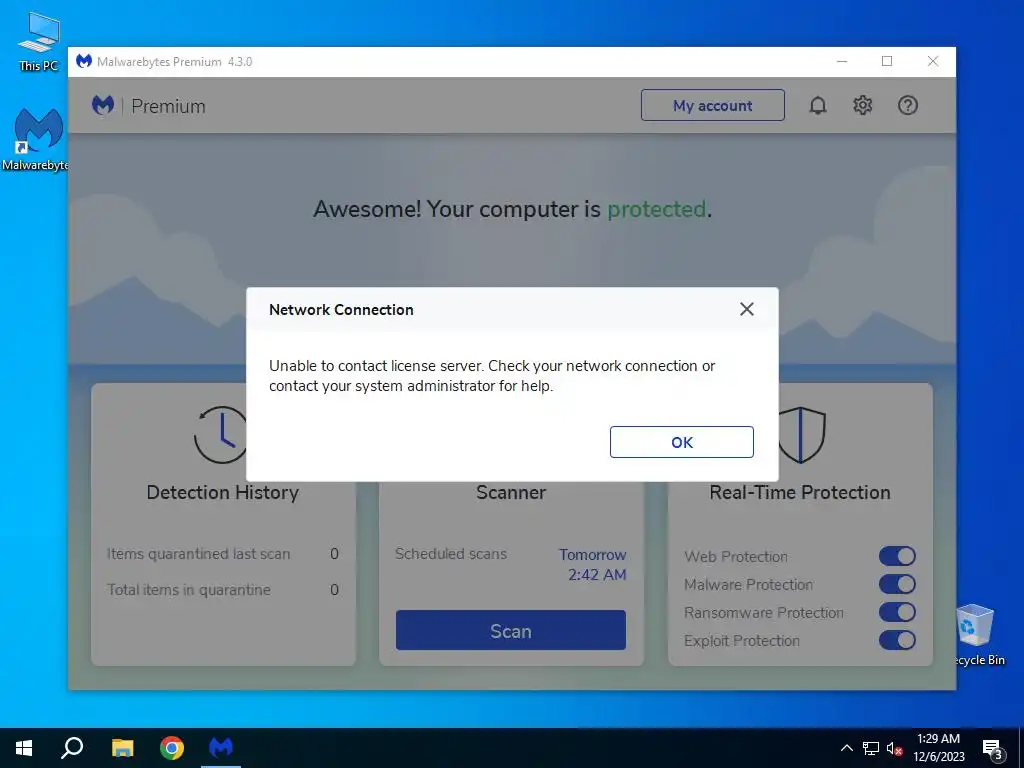Toggle Malware Protection switch
The height and width of the screenshot is (768, 1024).
[897, 584]
